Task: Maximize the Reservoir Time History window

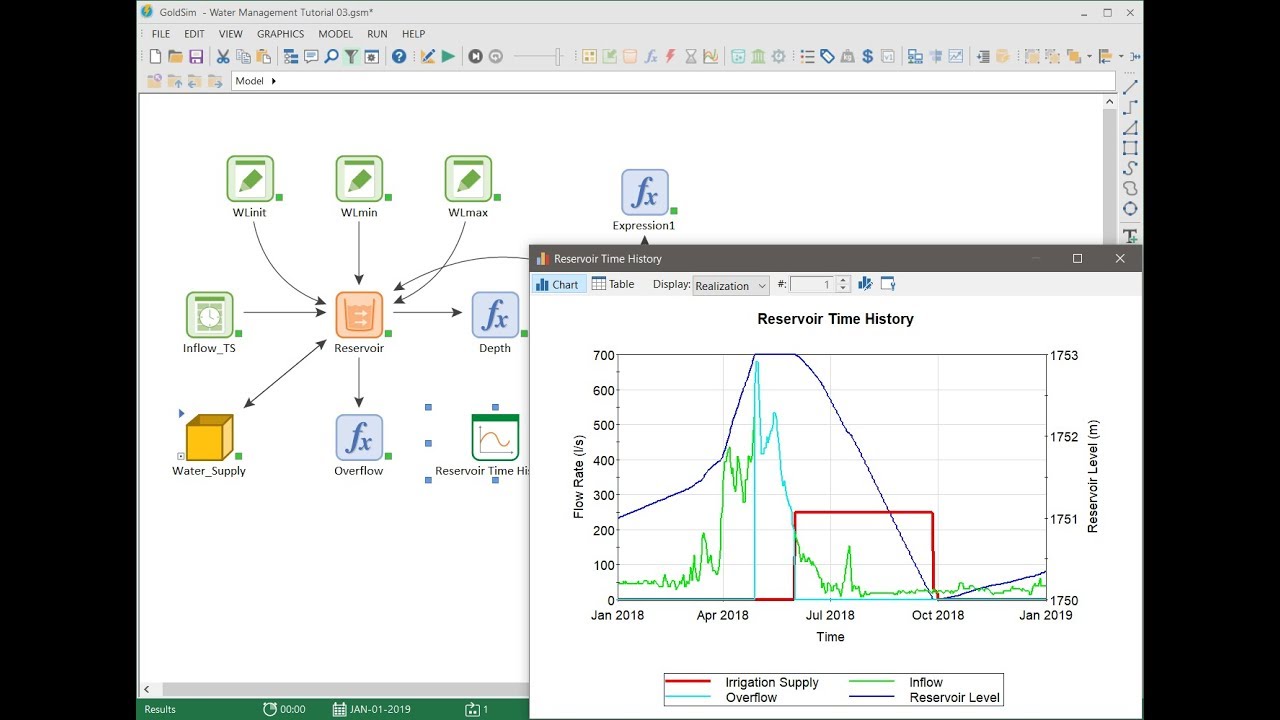Action: pyautogui.click(x=1077, y=258)
